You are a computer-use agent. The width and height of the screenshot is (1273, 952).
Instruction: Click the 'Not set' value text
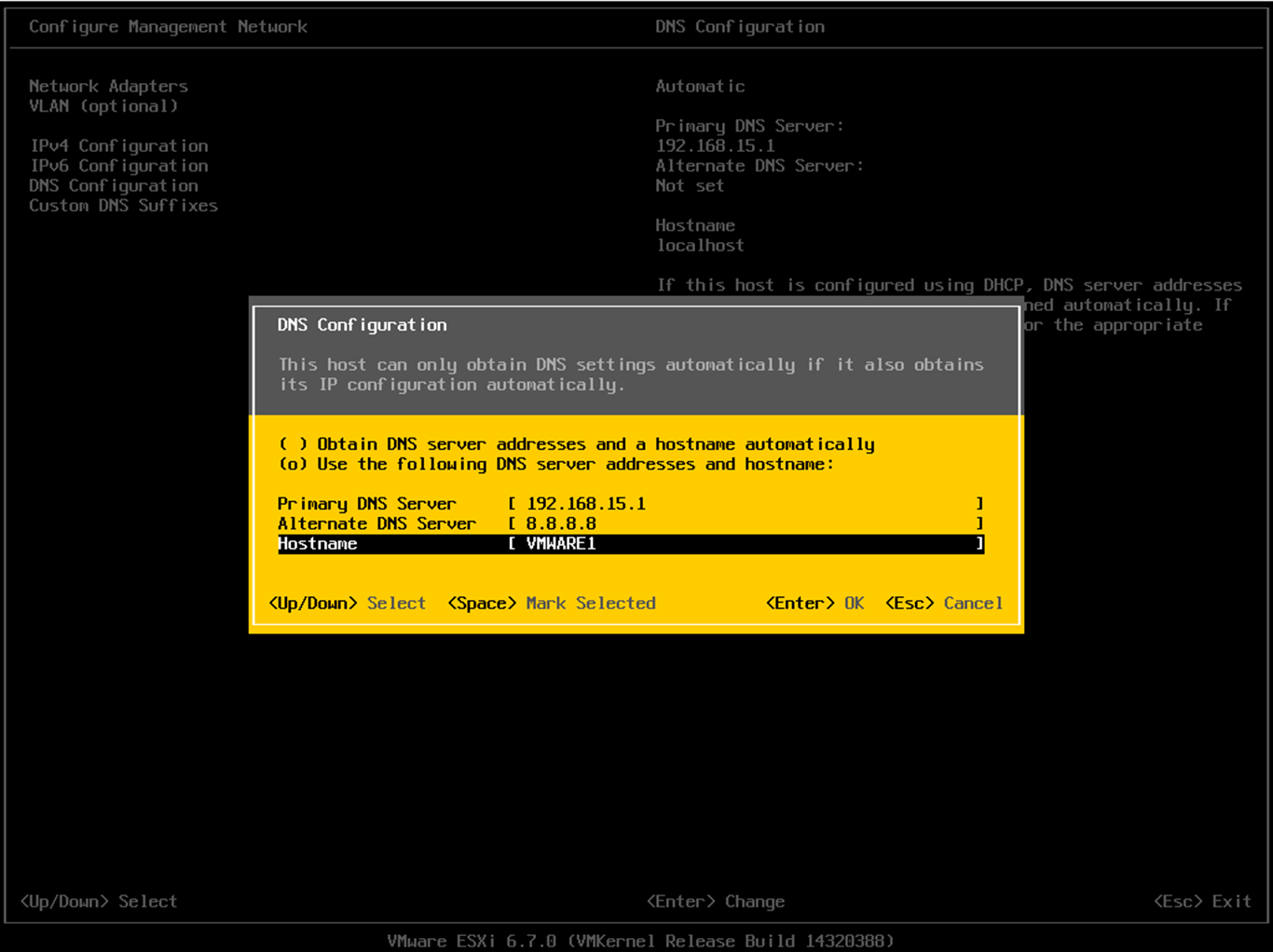coord(690,185)
